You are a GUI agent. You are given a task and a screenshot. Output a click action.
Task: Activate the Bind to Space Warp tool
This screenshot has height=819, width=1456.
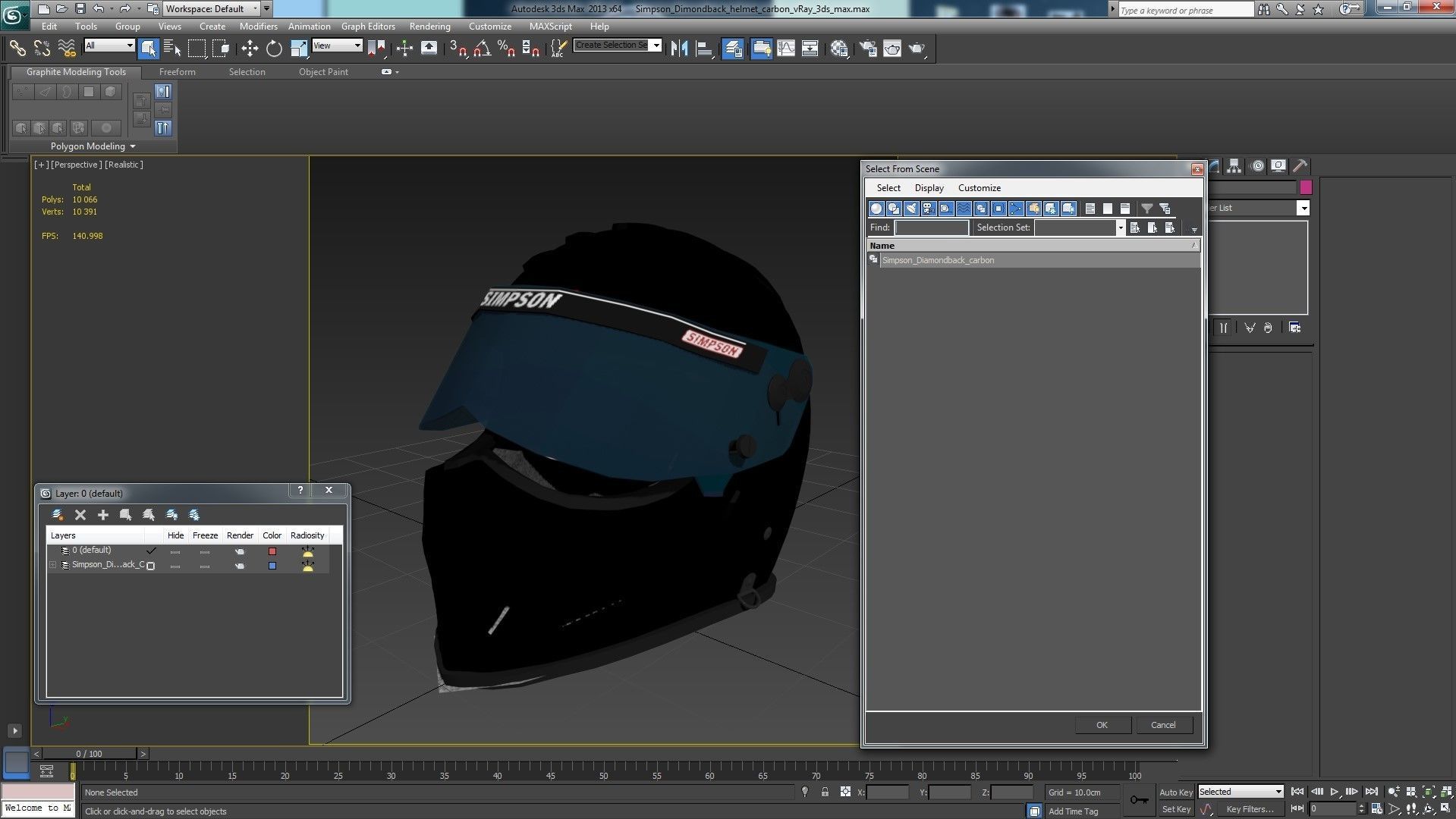pos(67,49)
